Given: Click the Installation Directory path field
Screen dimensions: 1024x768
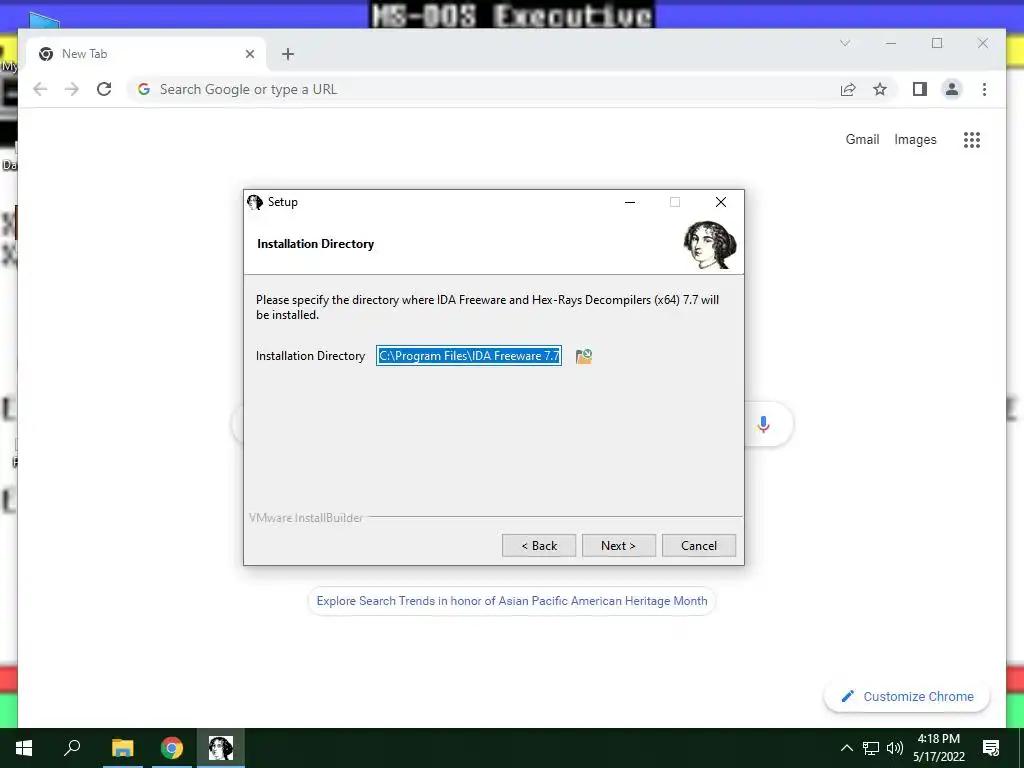Looking at the screenshot, I should [469, 356].
